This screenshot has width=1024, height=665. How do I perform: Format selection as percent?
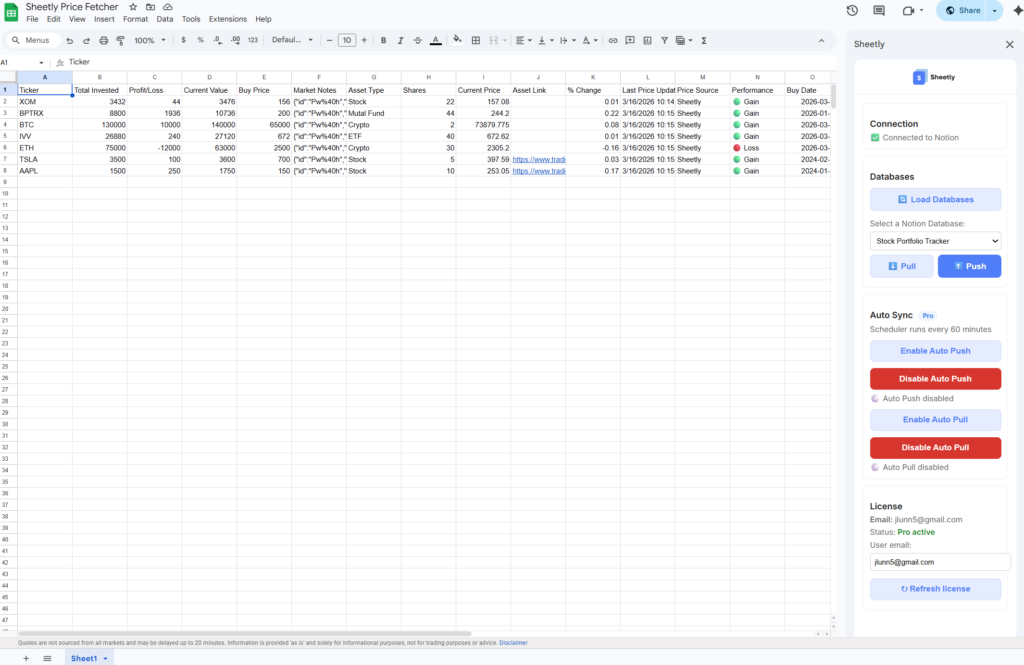200,40
